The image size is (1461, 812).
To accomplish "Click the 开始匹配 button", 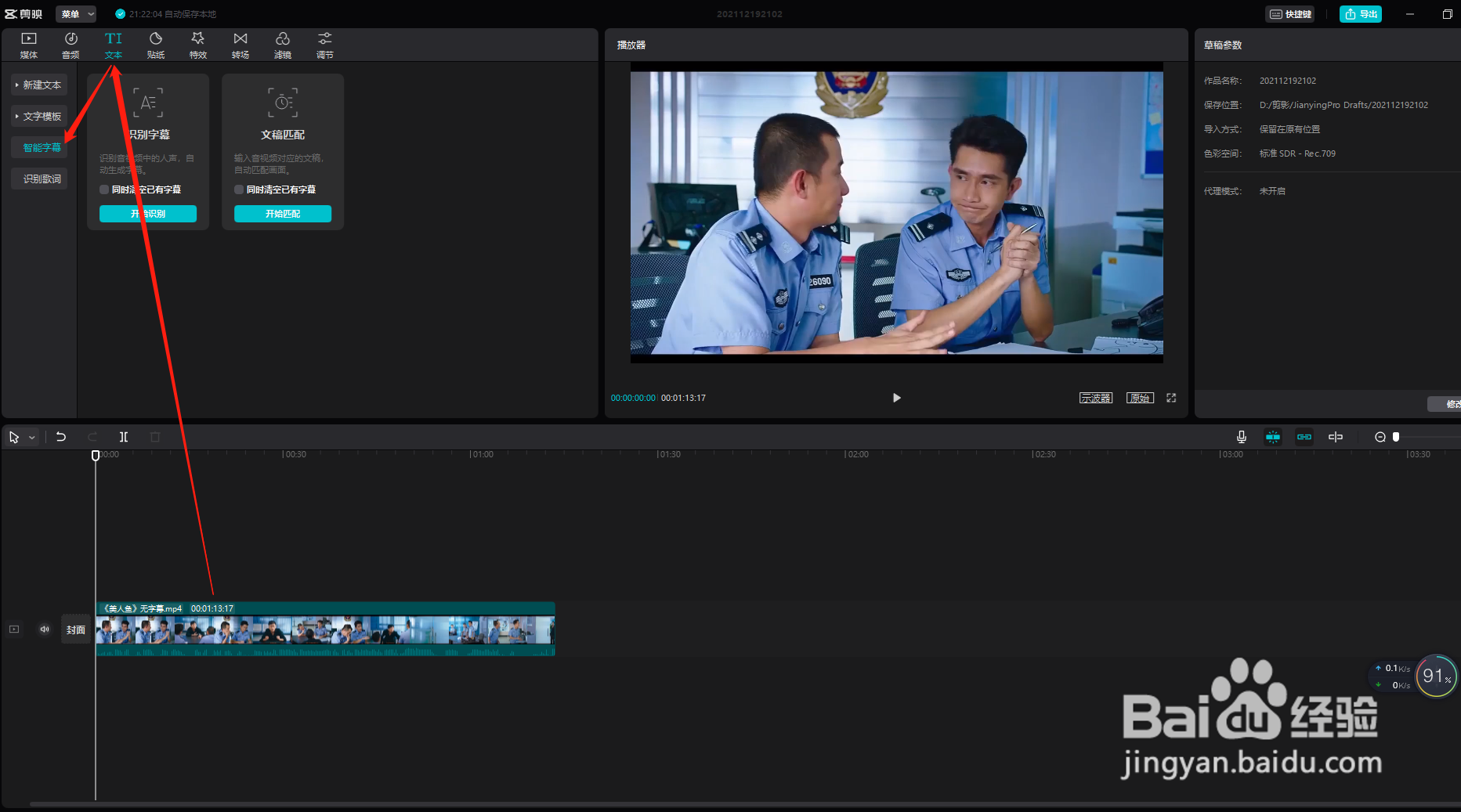I will click(x=283, y=214).
